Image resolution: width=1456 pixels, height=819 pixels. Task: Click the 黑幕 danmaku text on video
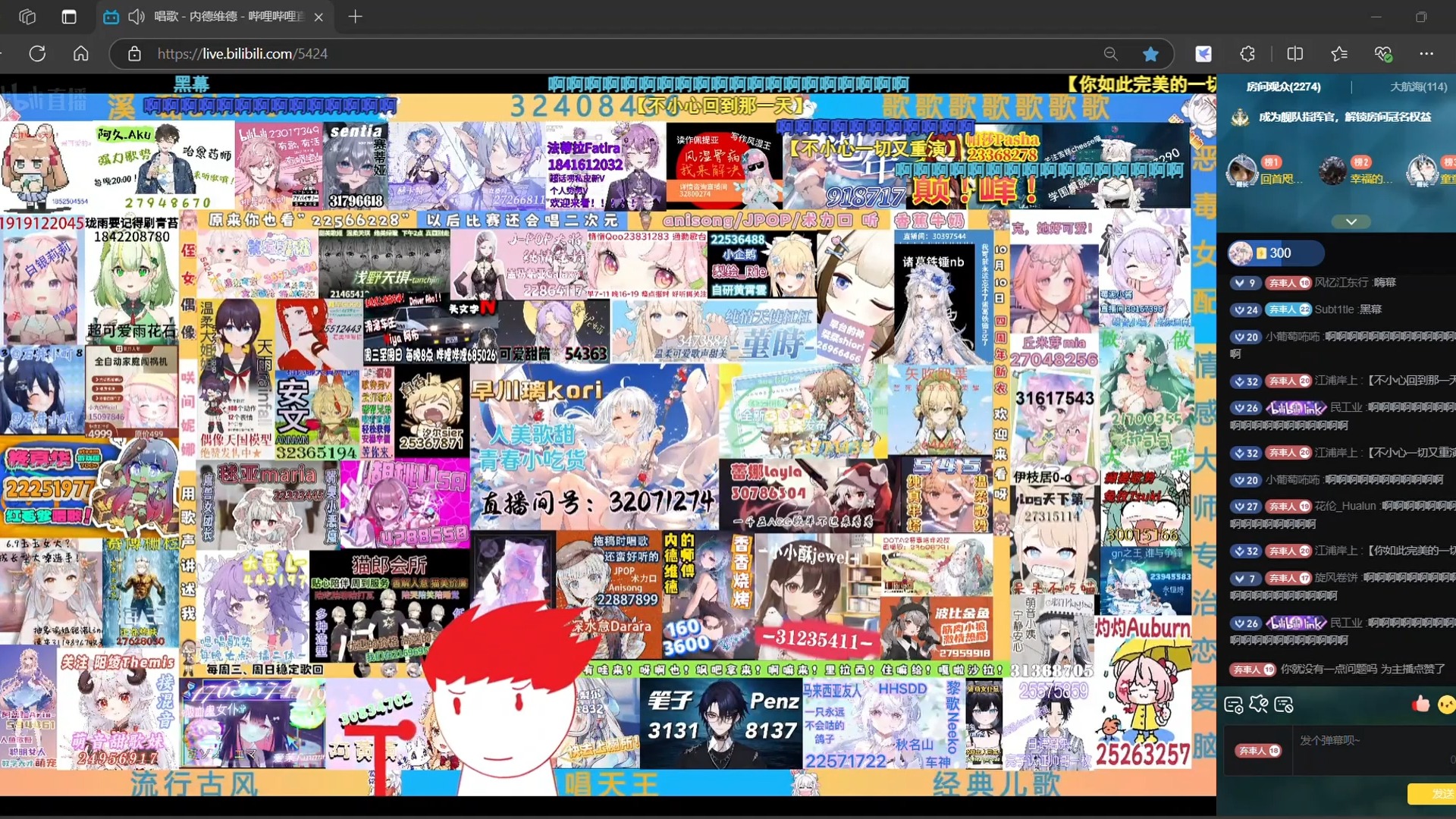191,83
